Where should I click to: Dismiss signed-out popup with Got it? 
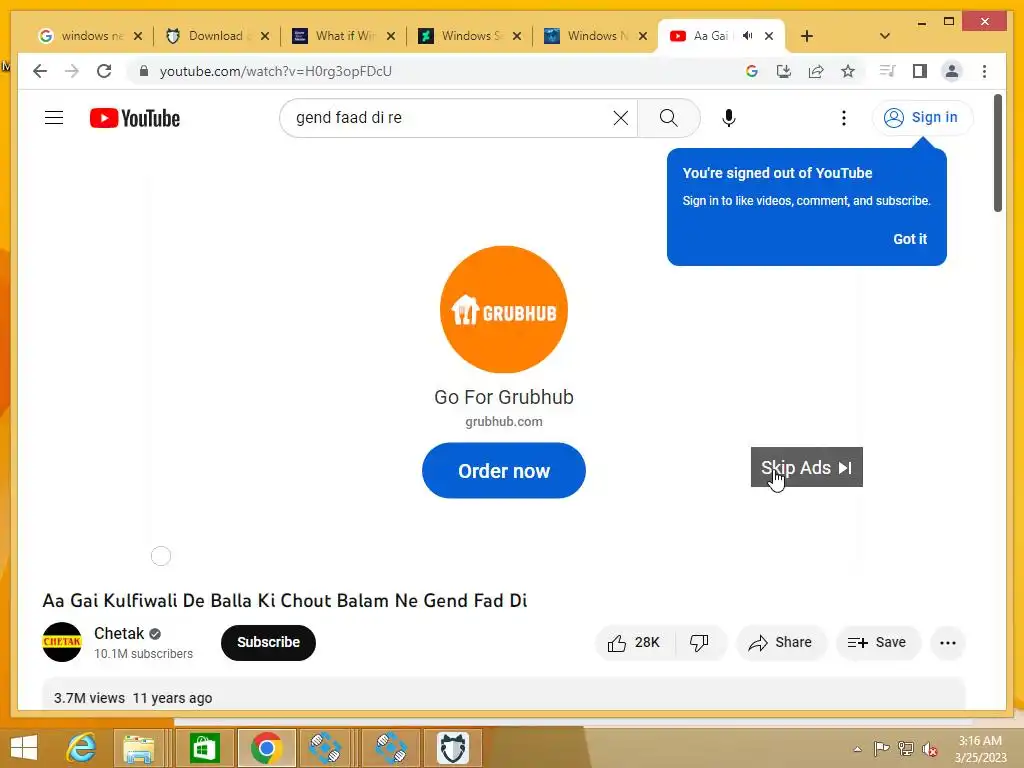click(x=910, y=239)
